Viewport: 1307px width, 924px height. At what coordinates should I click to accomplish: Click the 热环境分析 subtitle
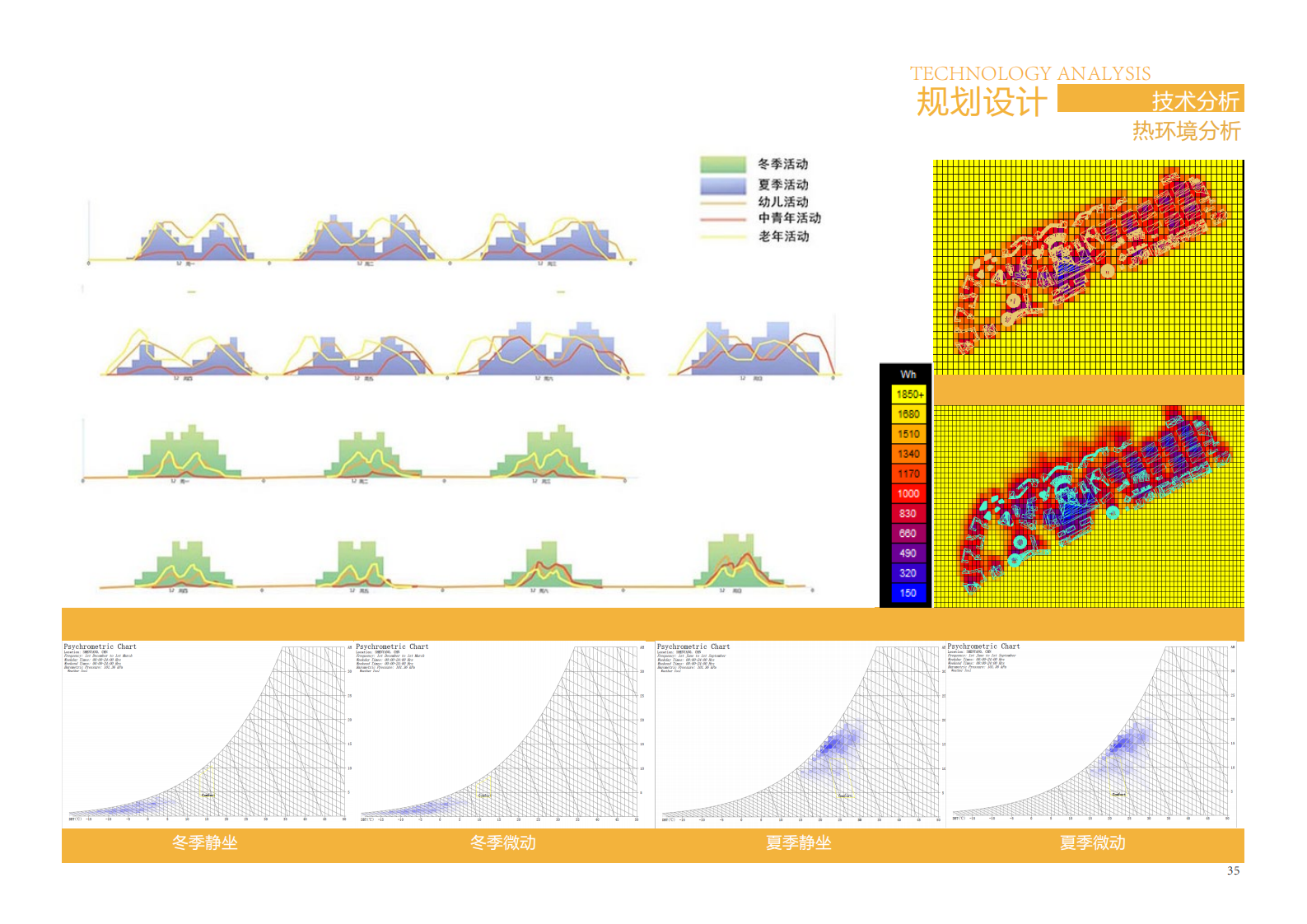click(x=1186, y=131)
